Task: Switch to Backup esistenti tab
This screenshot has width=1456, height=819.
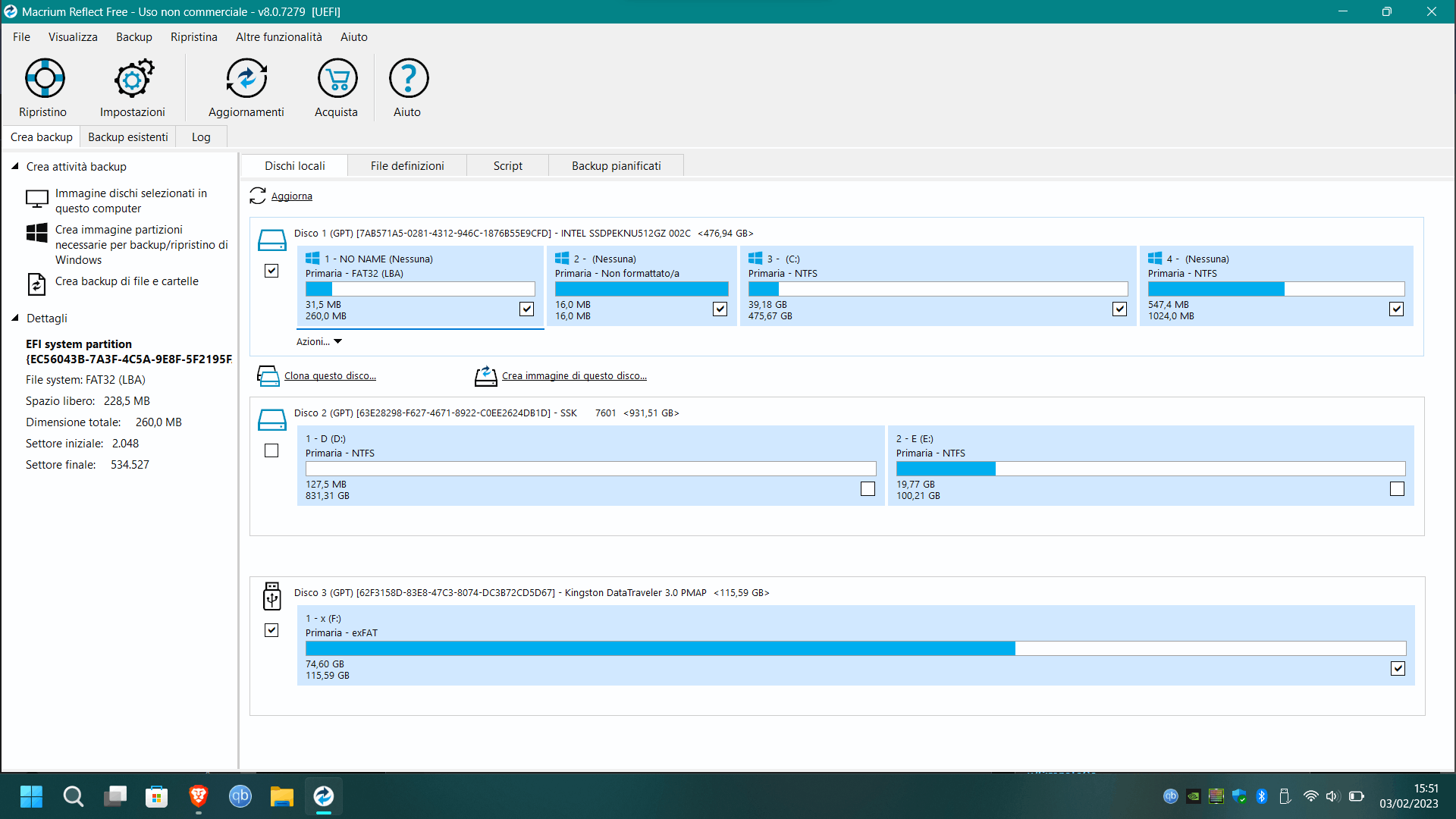Action: [128, 137]
